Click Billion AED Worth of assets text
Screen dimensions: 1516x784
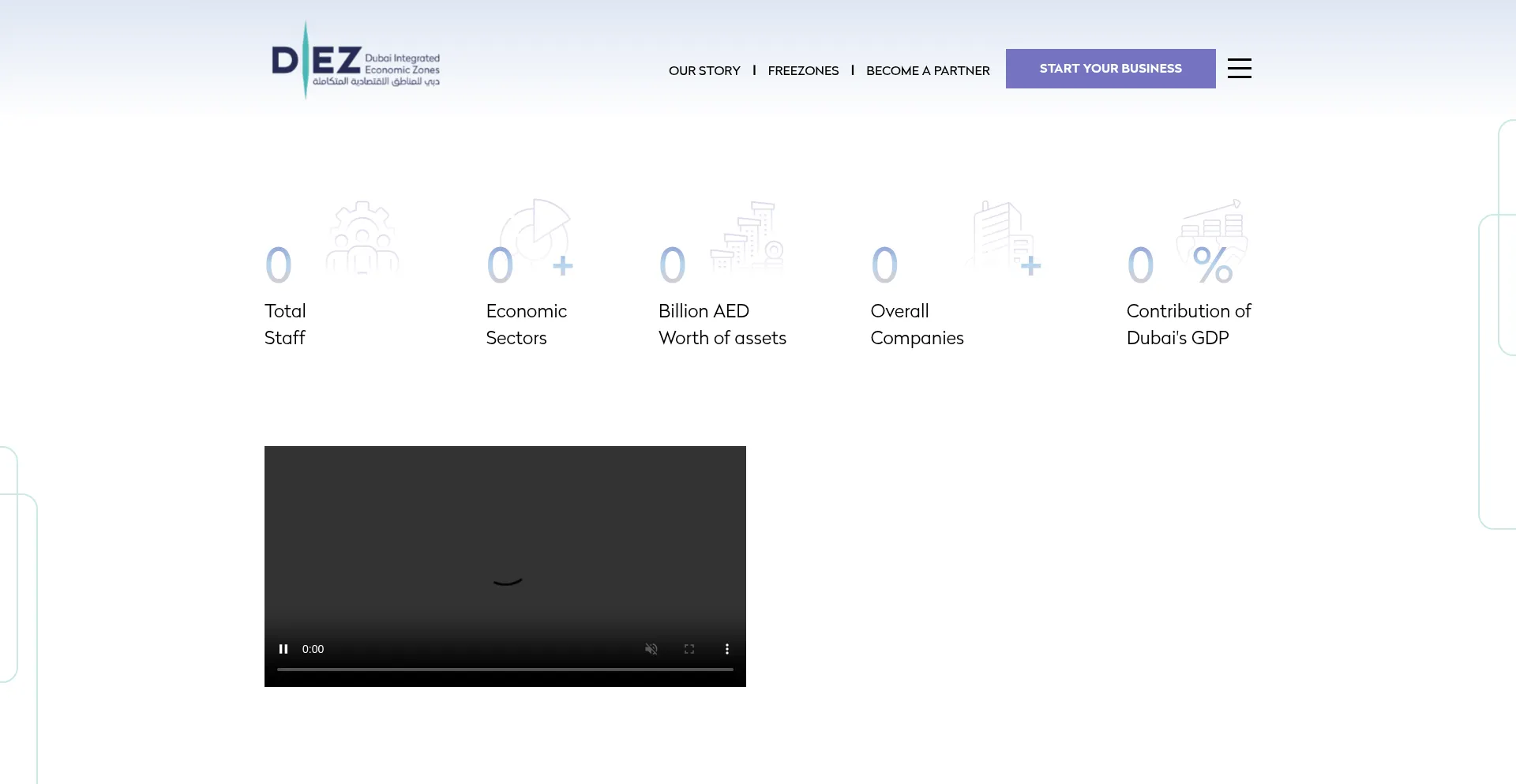[722, 324]
